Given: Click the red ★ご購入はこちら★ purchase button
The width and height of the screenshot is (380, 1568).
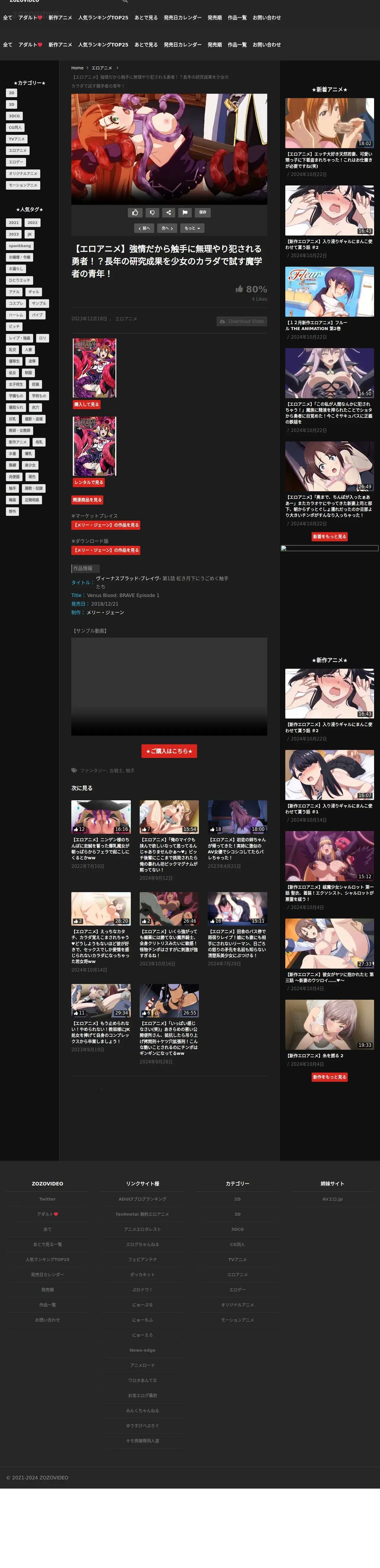Looking at the screenshot, I should point(169,751).
